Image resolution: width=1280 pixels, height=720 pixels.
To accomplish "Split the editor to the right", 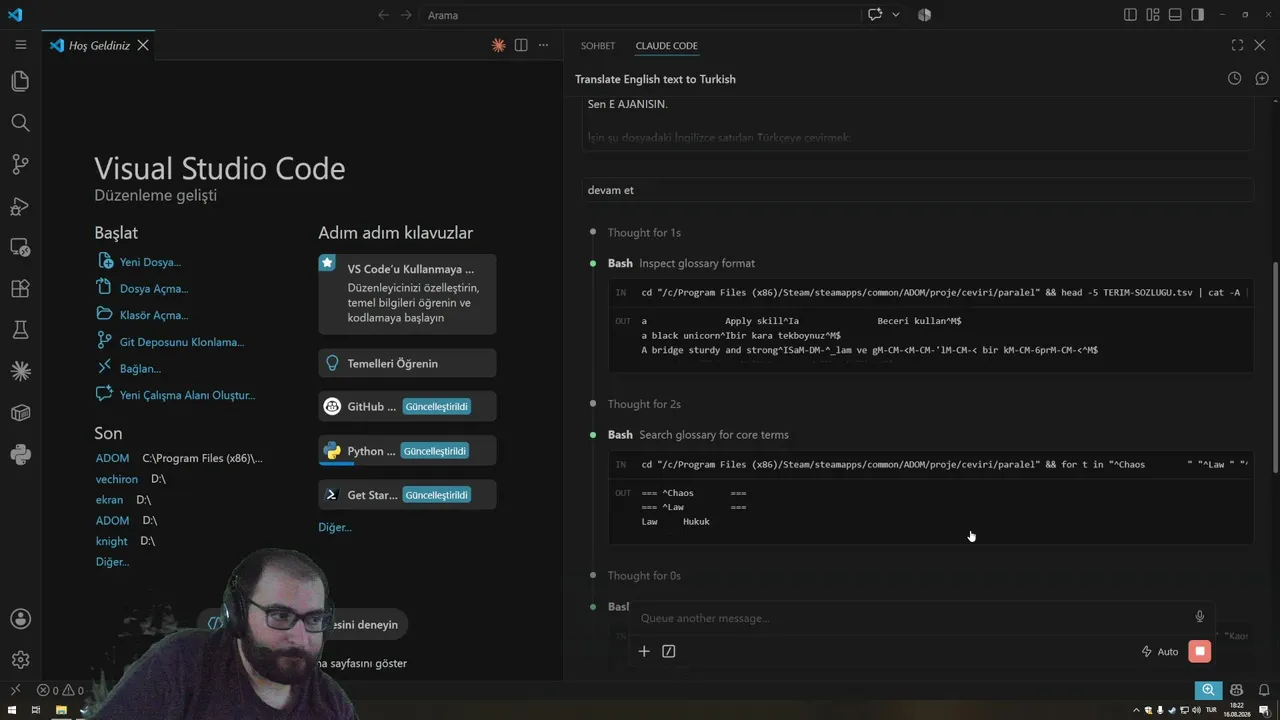I will pyautogui.click(x=521, y=45).
